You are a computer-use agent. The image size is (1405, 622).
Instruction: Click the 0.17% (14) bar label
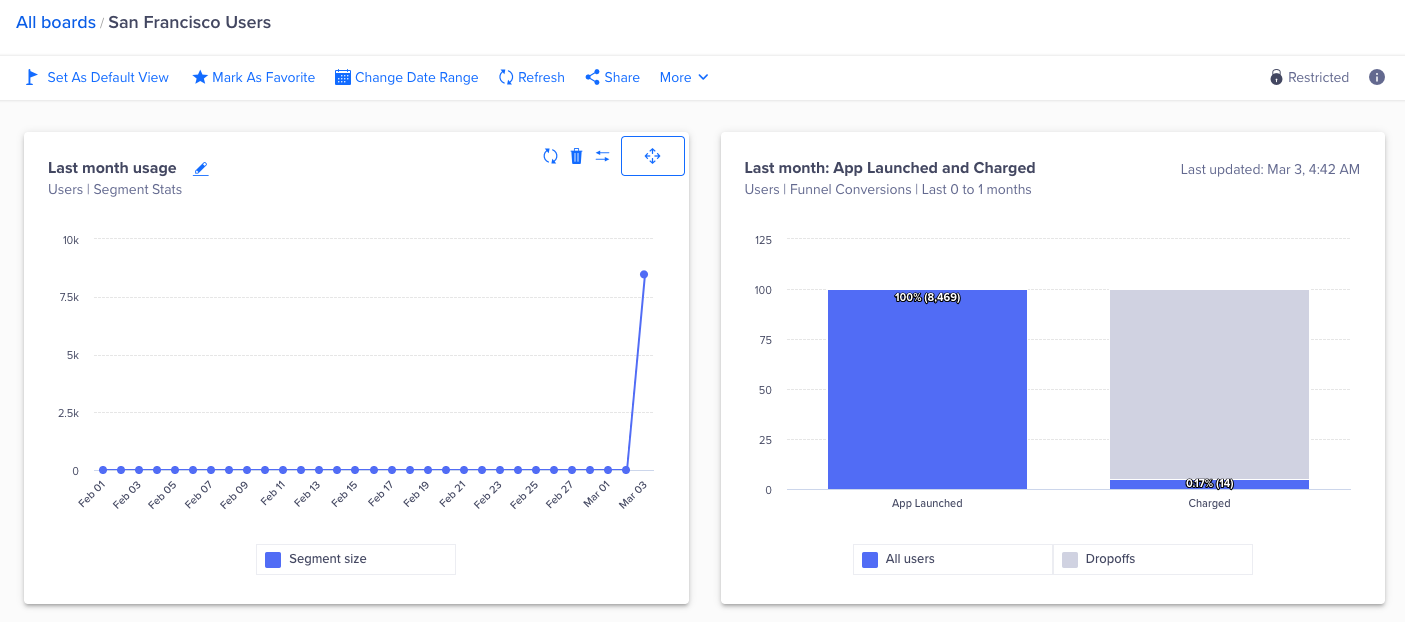pyautogui.click(x=1209, y=484)
